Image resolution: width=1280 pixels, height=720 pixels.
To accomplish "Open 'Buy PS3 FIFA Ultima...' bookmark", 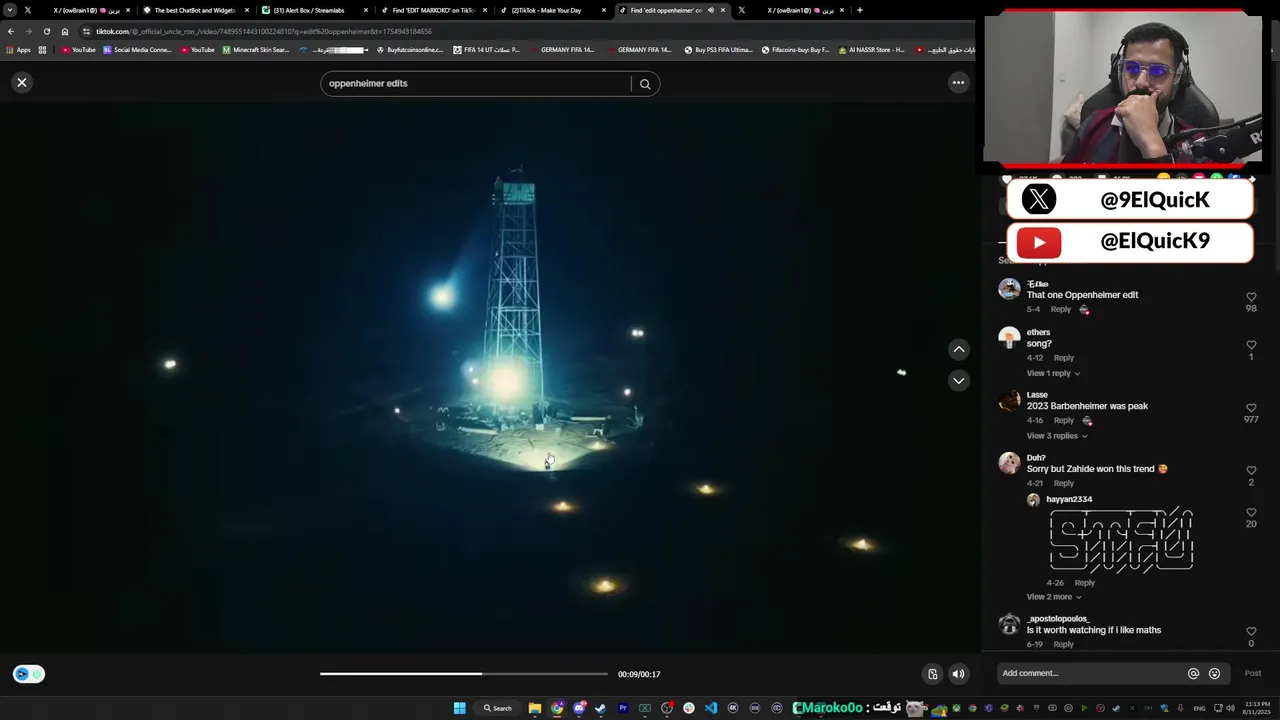I will (718, 50).
